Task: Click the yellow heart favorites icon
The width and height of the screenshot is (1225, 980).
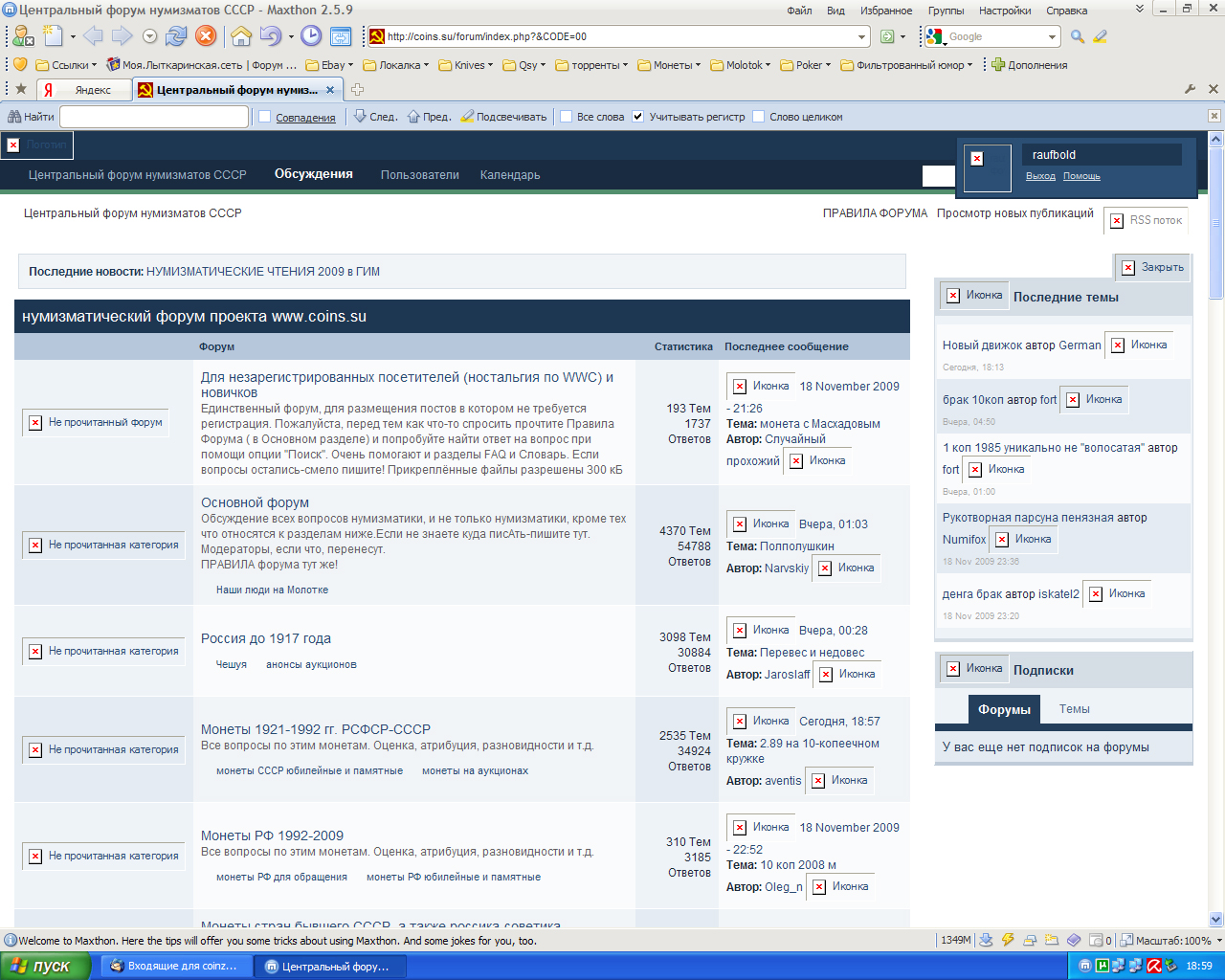Action: pyautogui.click(x=19, y=65)
